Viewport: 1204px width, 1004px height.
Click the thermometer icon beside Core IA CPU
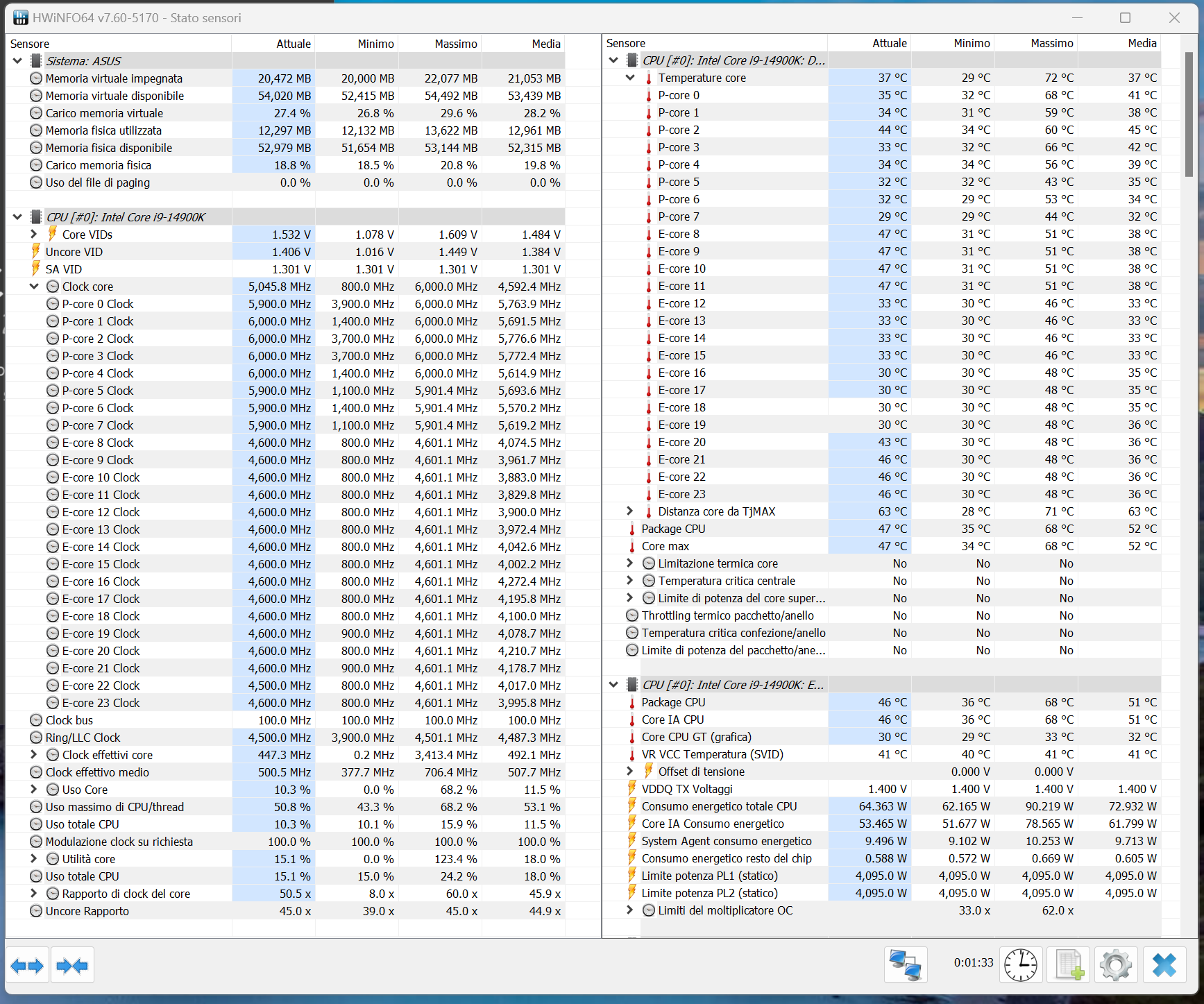coord(632,720)
